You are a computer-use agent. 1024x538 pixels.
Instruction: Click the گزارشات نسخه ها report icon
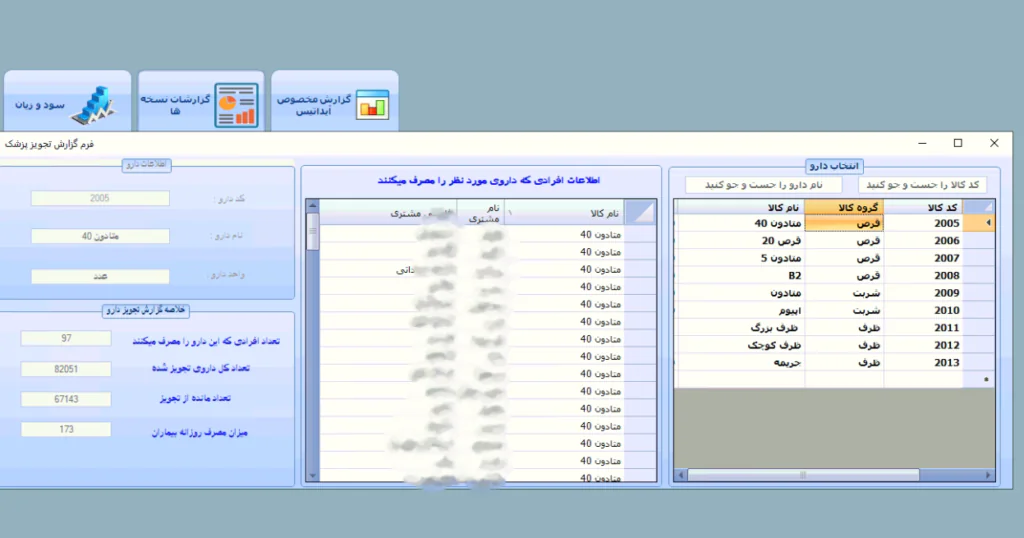click(236, 105)
